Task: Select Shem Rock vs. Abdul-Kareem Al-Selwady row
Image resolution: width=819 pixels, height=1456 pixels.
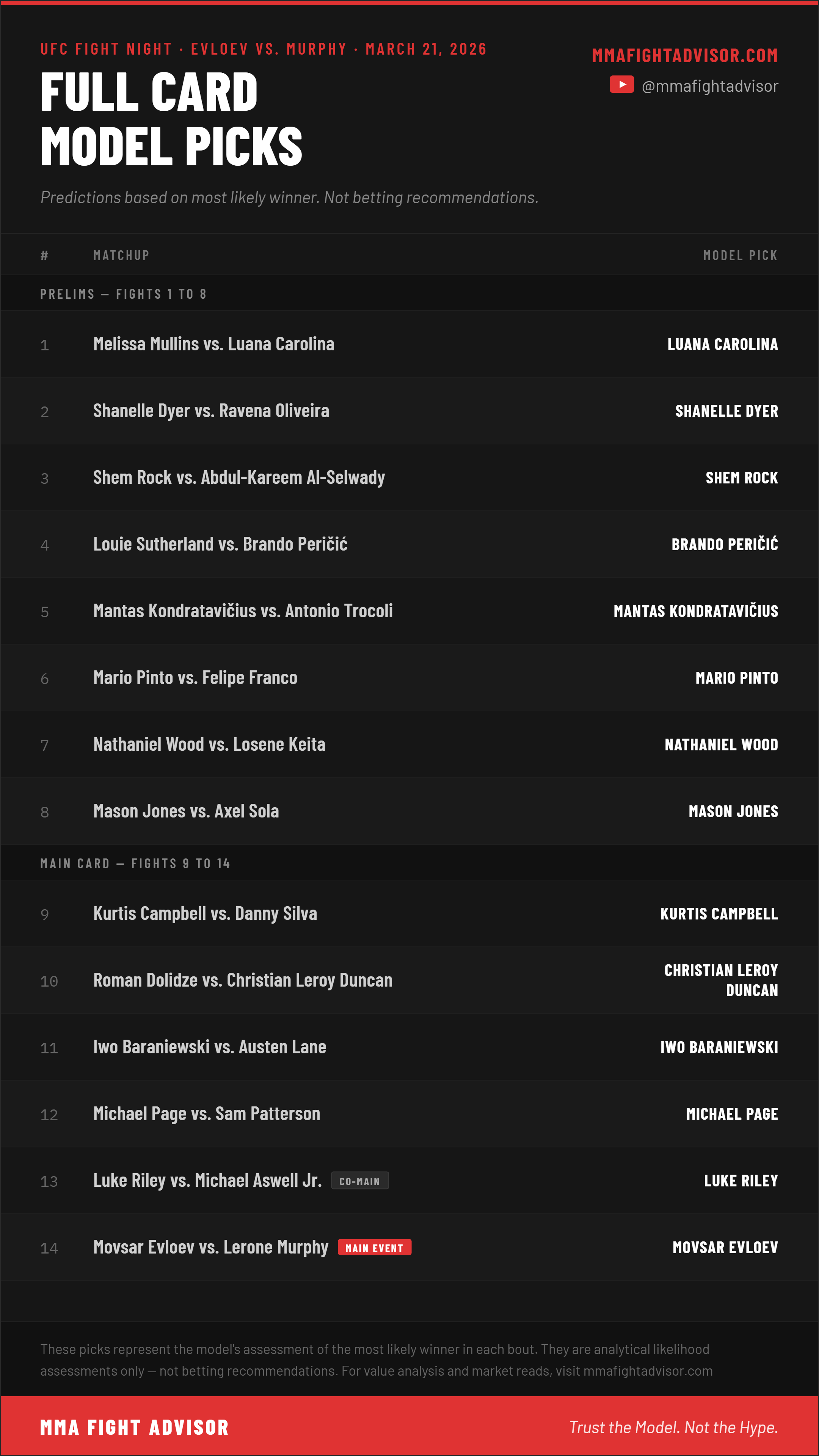Action: pos(409,478)
